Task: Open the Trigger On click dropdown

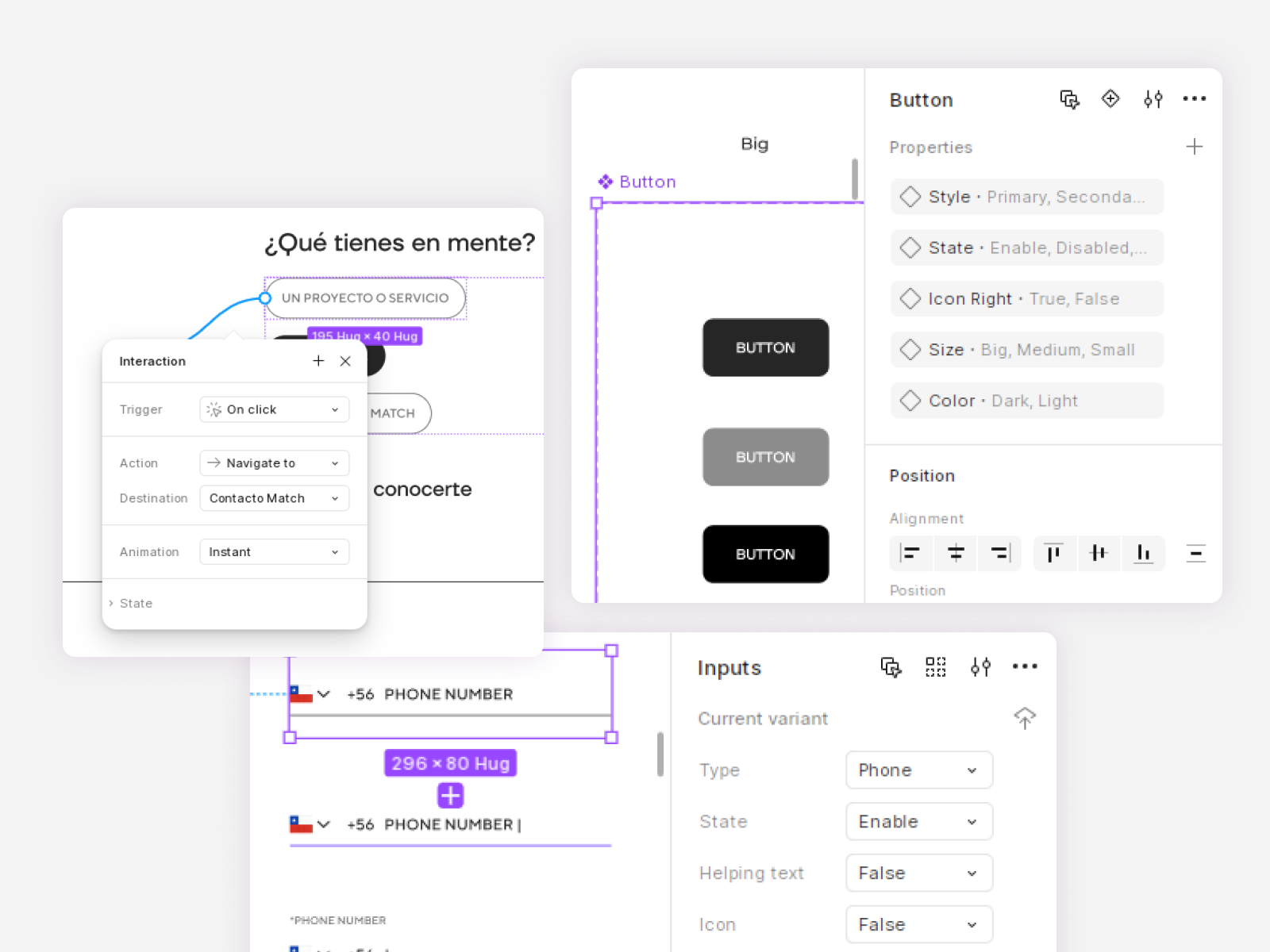Action: 274,409
